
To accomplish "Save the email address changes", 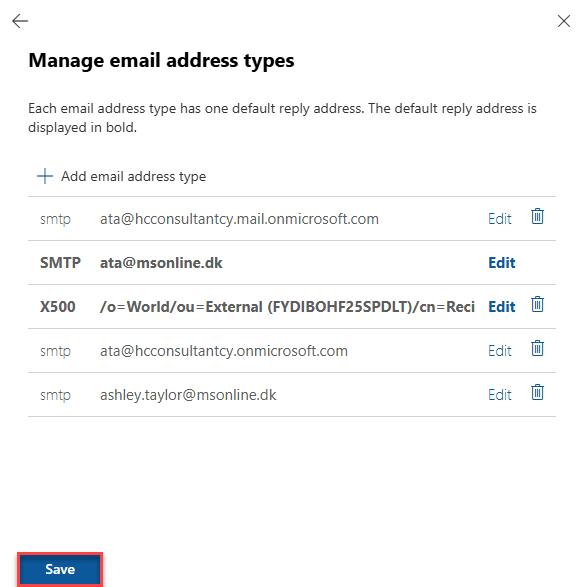I will pyautogui.click(x=60, y=569).
